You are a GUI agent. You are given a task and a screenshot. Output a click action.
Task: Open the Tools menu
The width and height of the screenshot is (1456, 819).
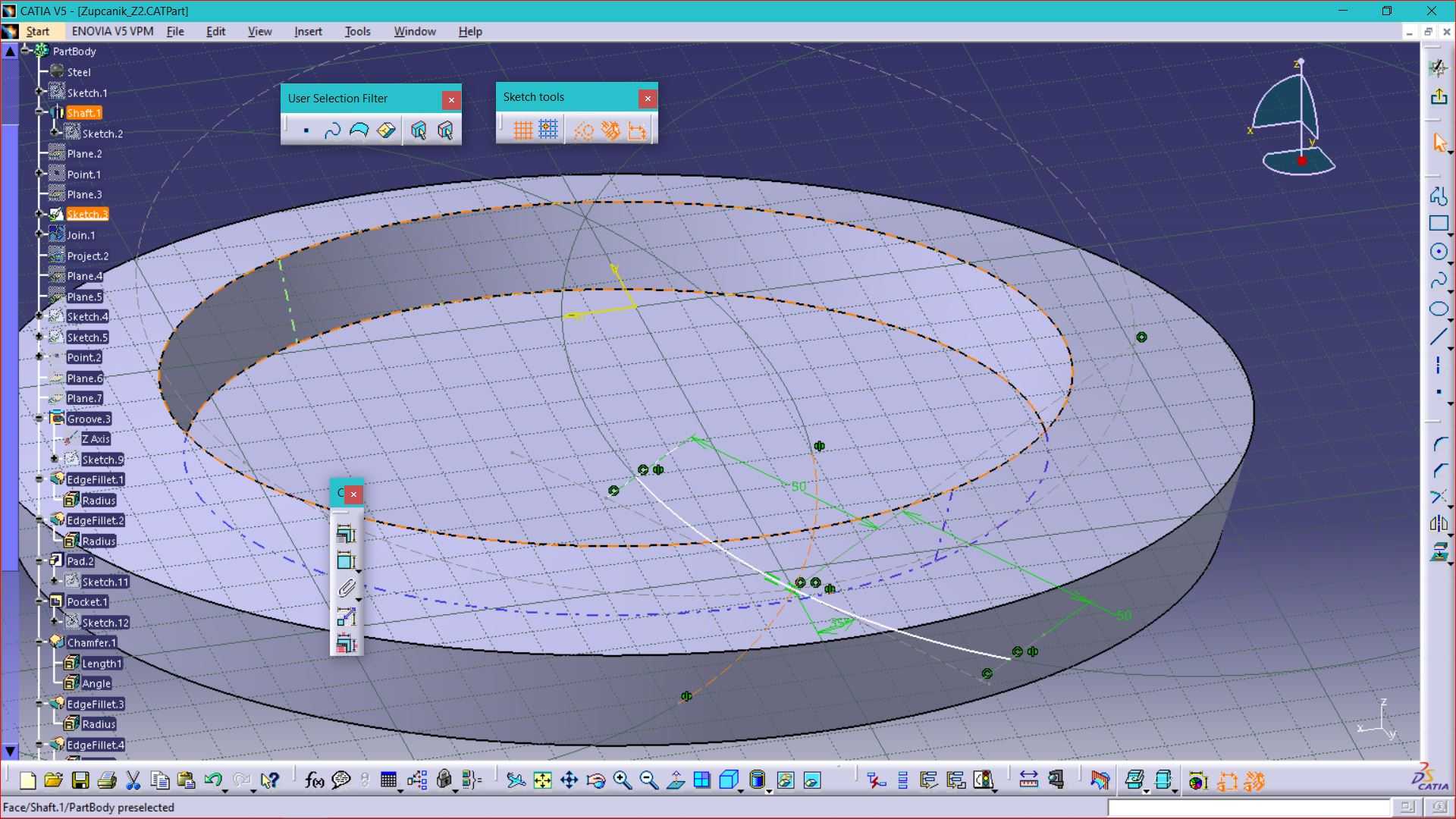[x=357, y=31]
